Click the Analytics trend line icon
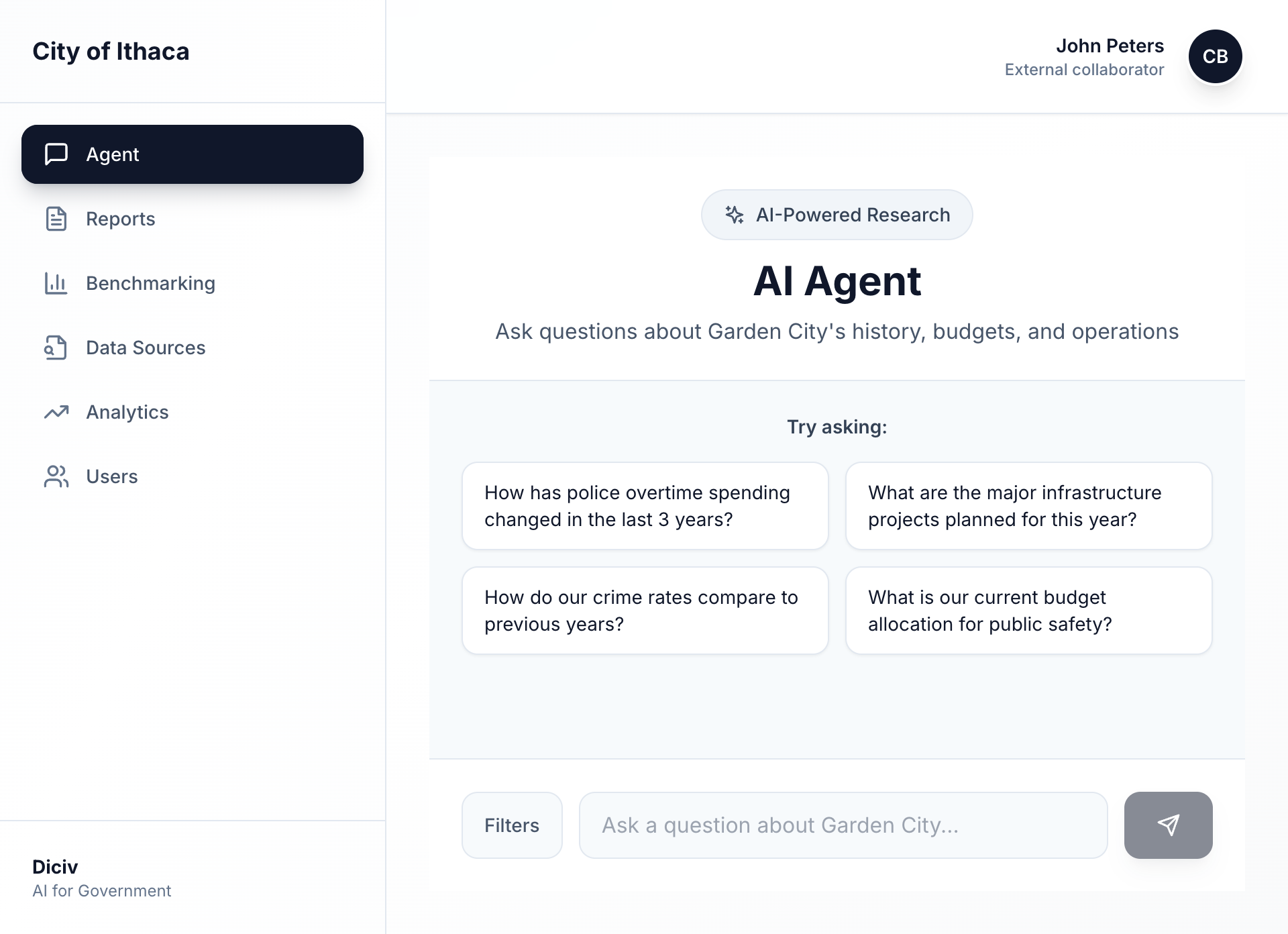This screenshot has height=934, width=1288. 56,412
